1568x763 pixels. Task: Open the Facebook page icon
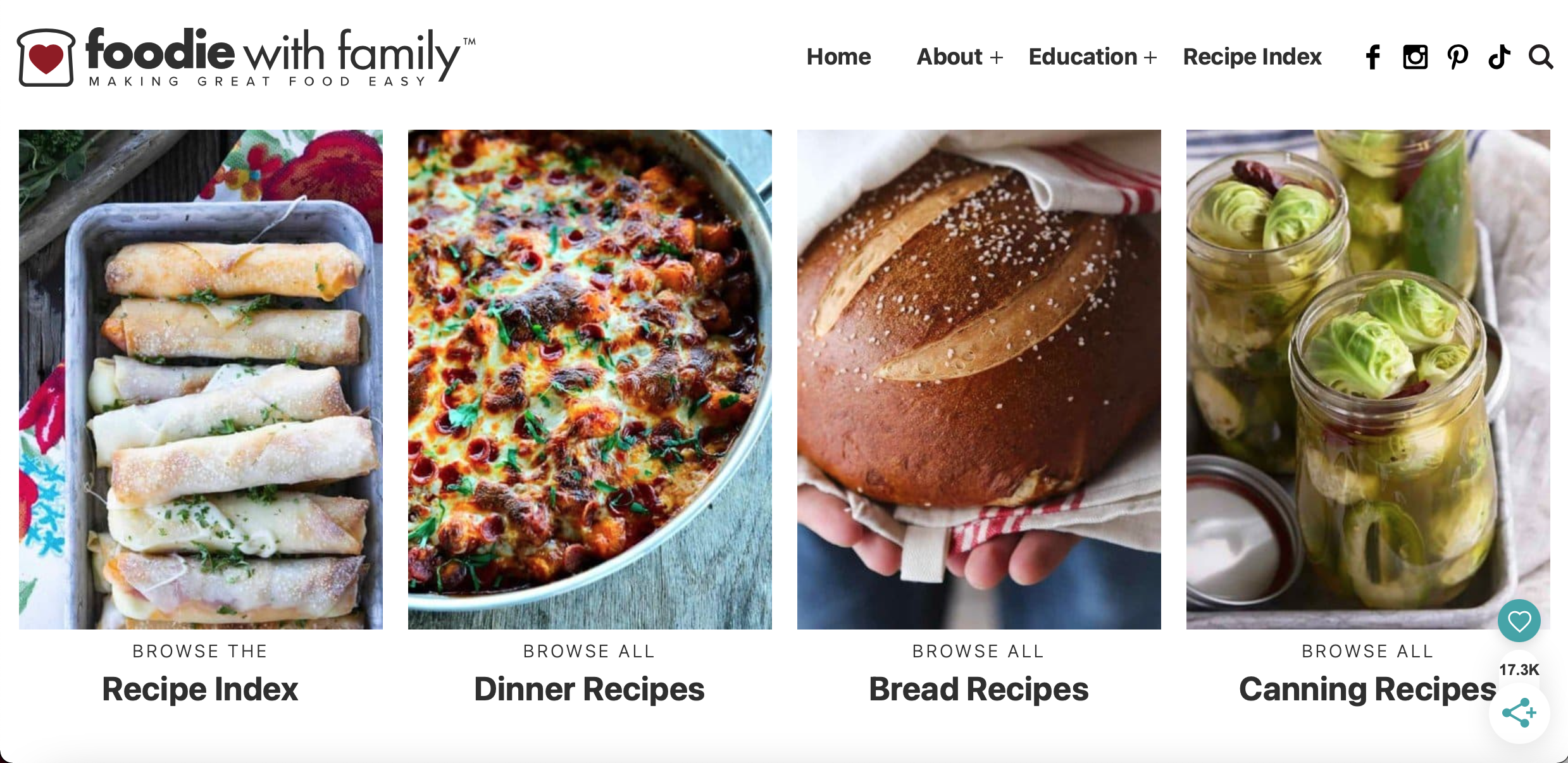pyautogui.click(x=1372, y=57)
